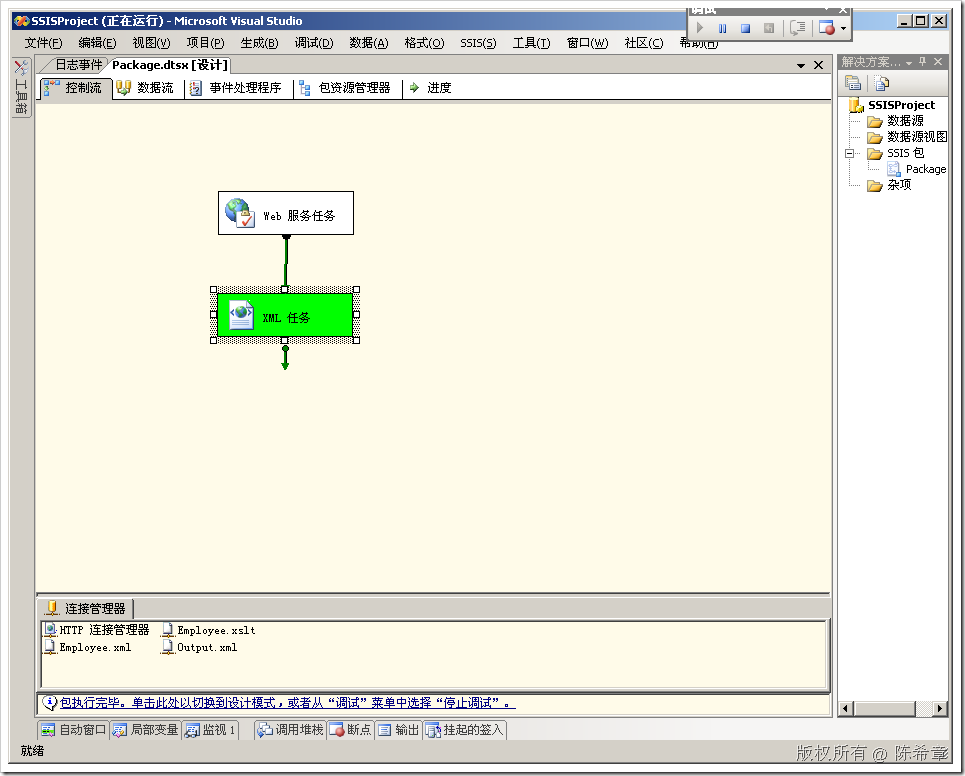965x776 pixels.
Task: Select the 数据源视图 folder
Action: click(908, 137)
